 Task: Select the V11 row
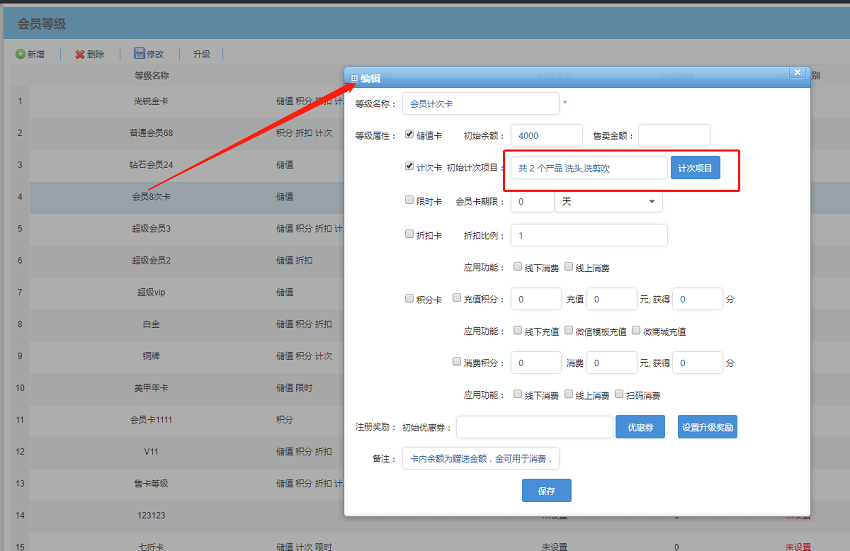pos(177,452)
